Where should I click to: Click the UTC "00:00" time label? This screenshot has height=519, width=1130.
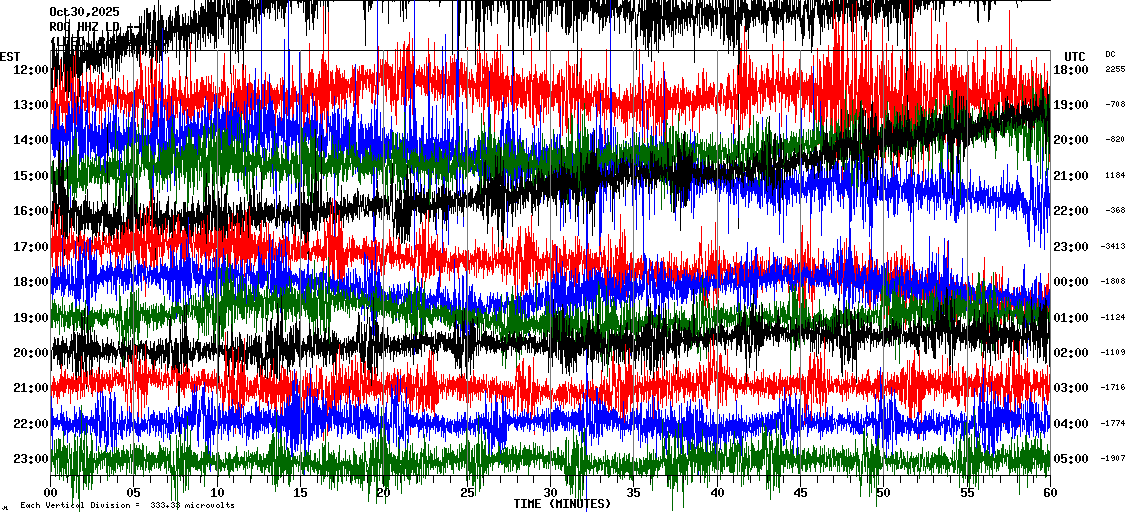tap(1071, 282)
